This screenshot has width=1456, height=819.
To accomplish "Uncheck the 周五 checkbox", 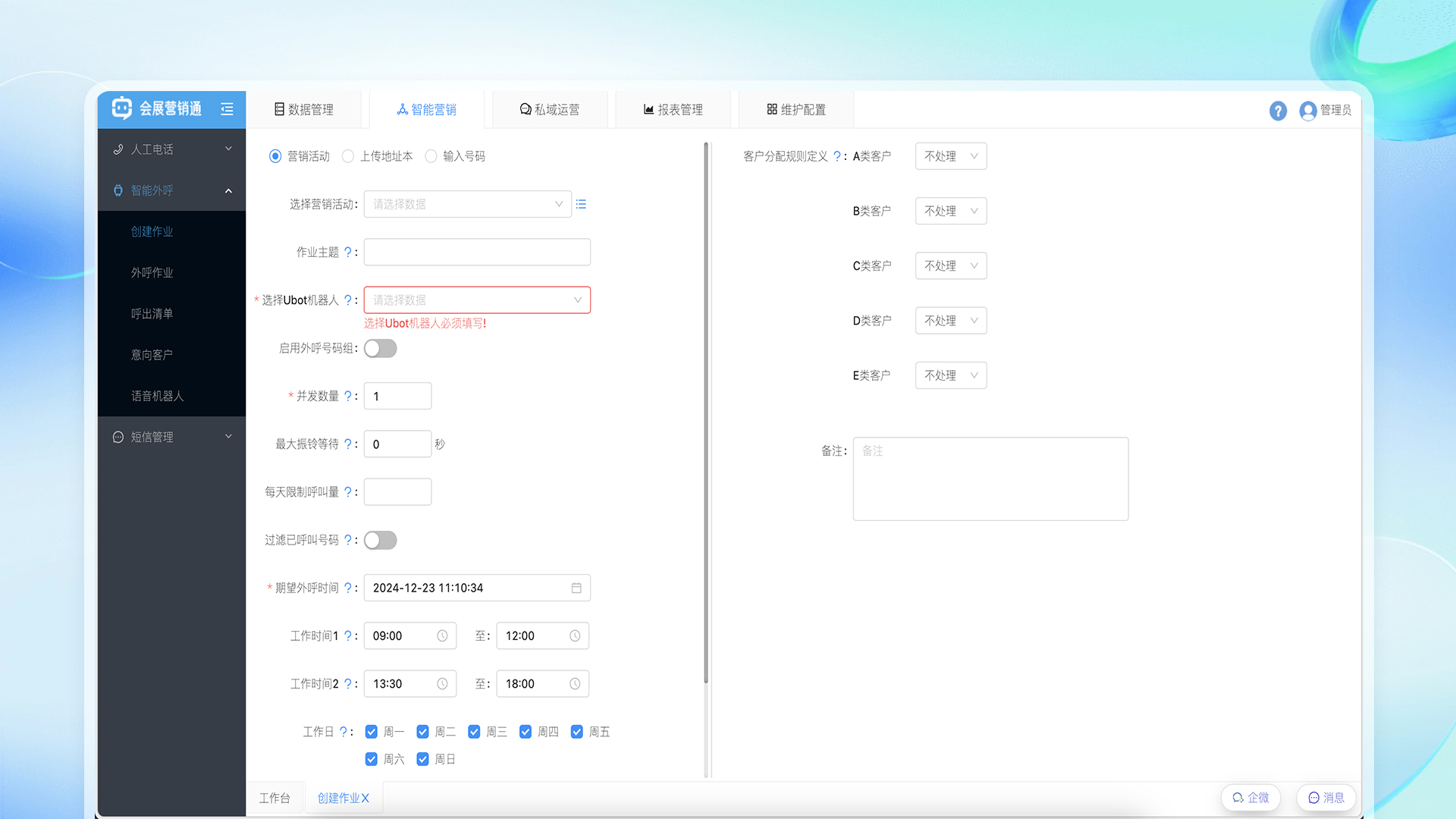I will pyautogui.click(x=577, y=732).
